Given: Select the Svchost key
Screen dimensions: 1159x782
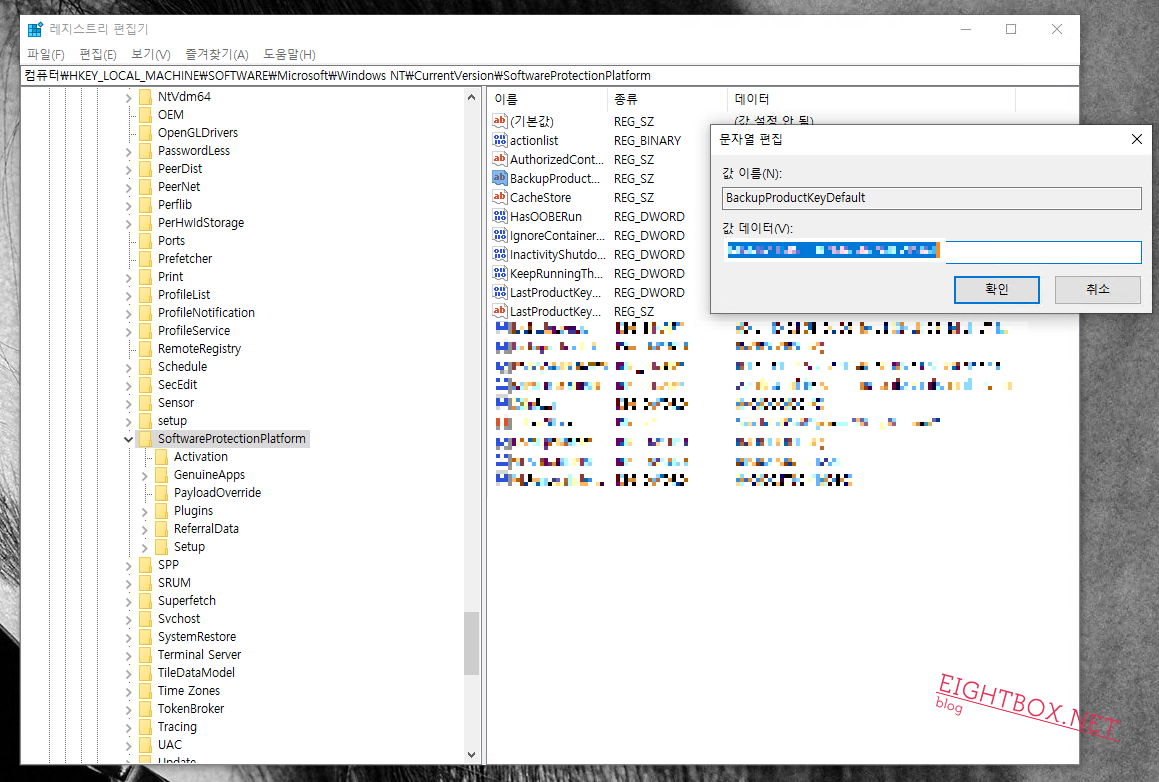Looking at the screenshot, I should pos(179,619).
